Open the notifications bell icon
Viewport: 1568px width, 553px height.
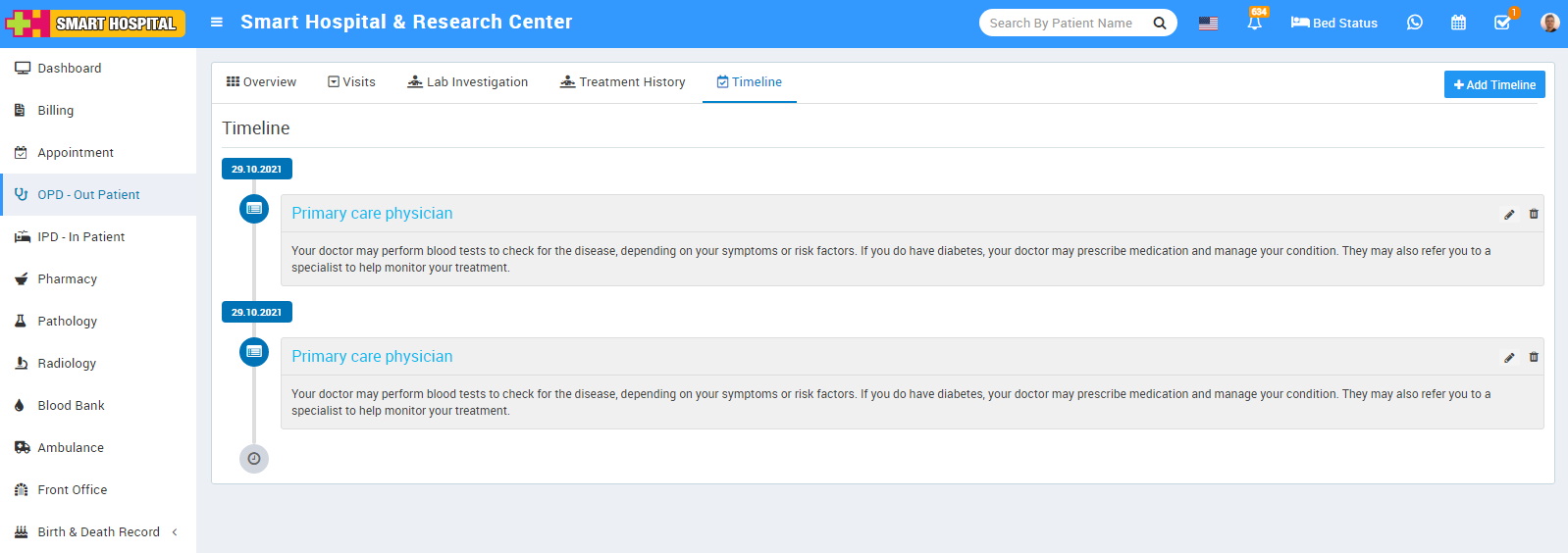click(x=1254, y=23)
